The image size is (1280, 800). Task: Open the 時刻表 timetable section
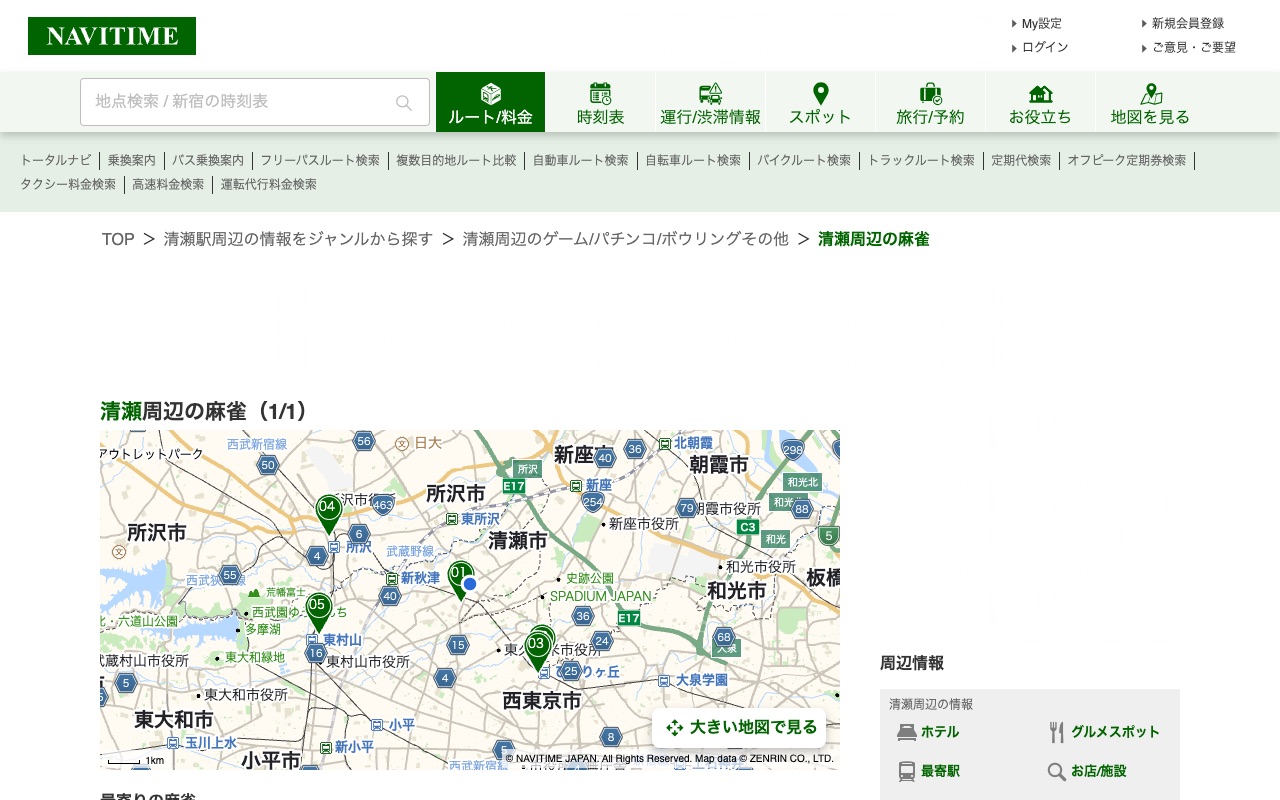(600, 101)
